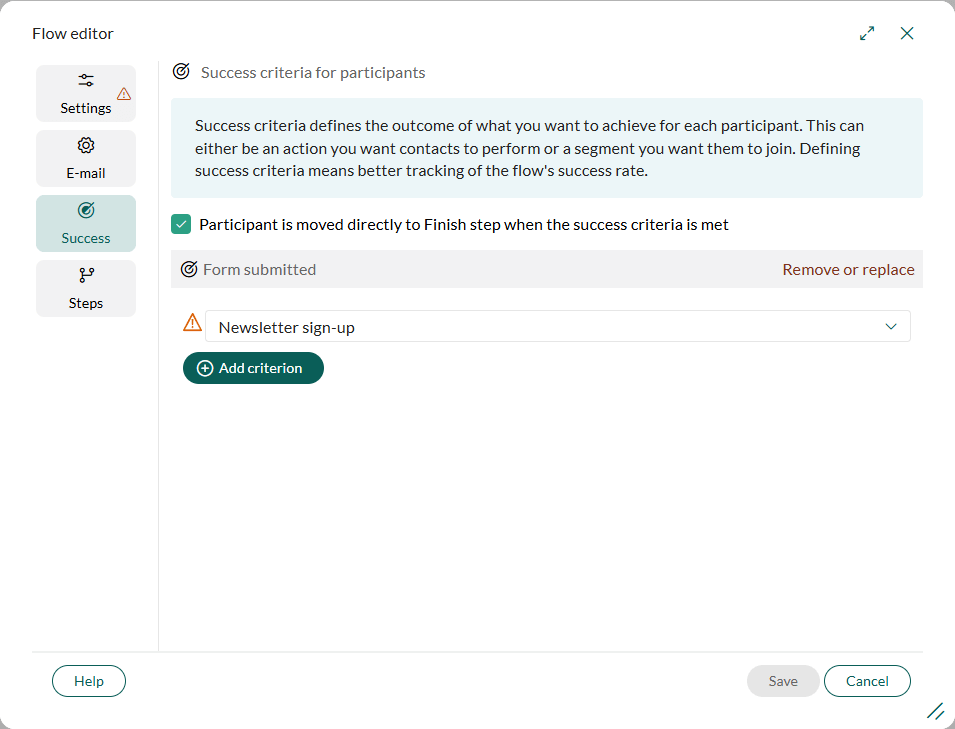Click the expand dialog arrows icon
Viewport: 955px width, 729px height.
click(x=867, y=33)
